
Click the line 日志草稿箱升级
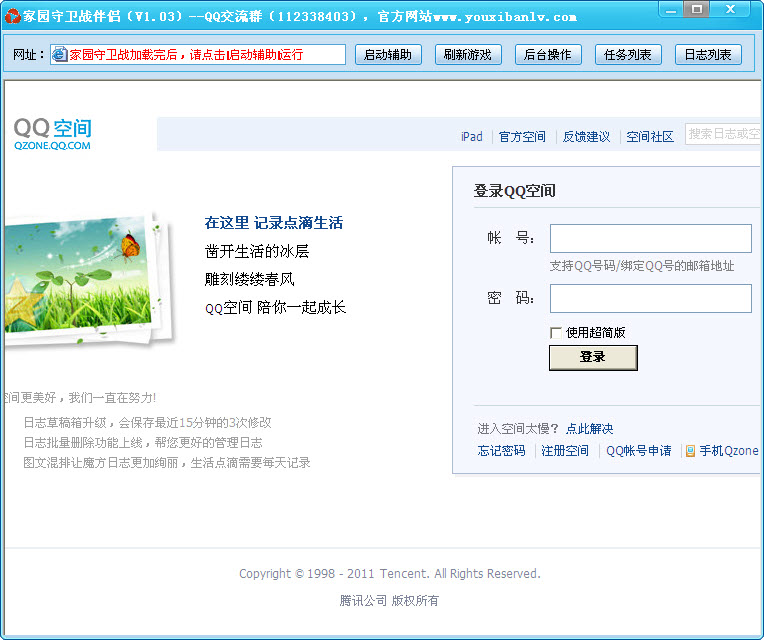[147, 423]
